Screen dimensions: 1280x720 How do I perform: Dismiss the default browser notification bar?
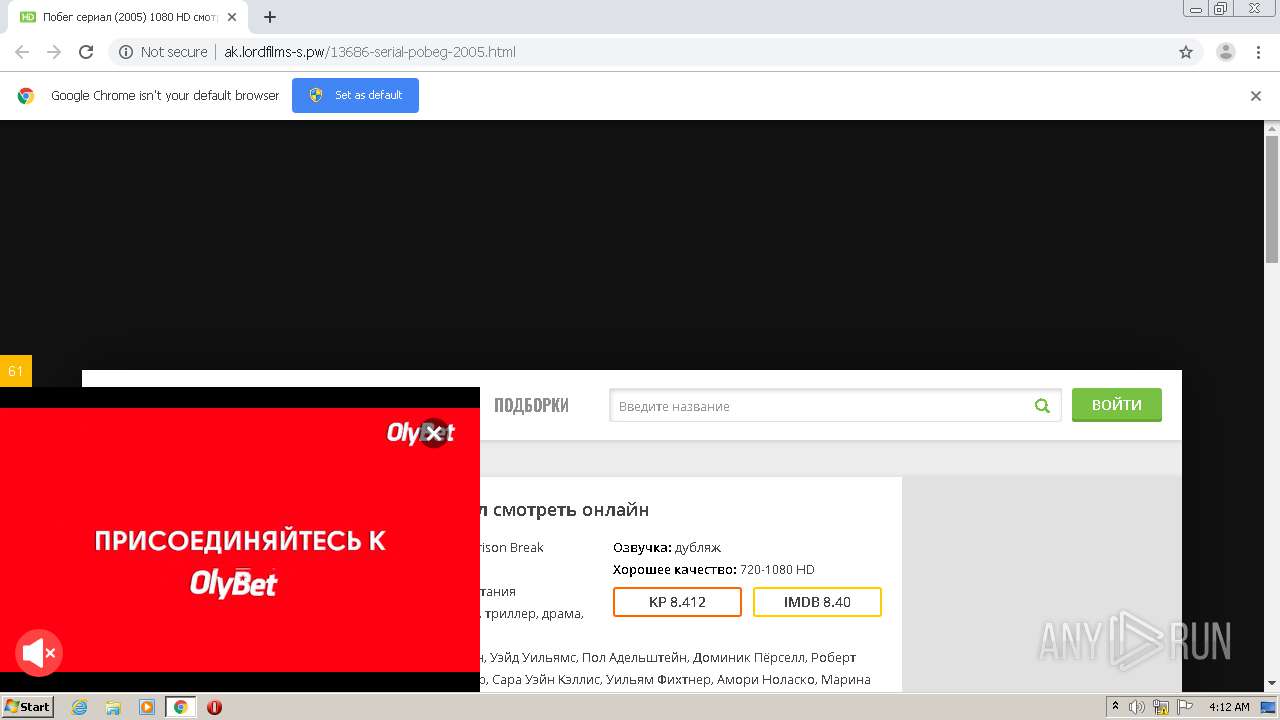tap(1256, 96)
